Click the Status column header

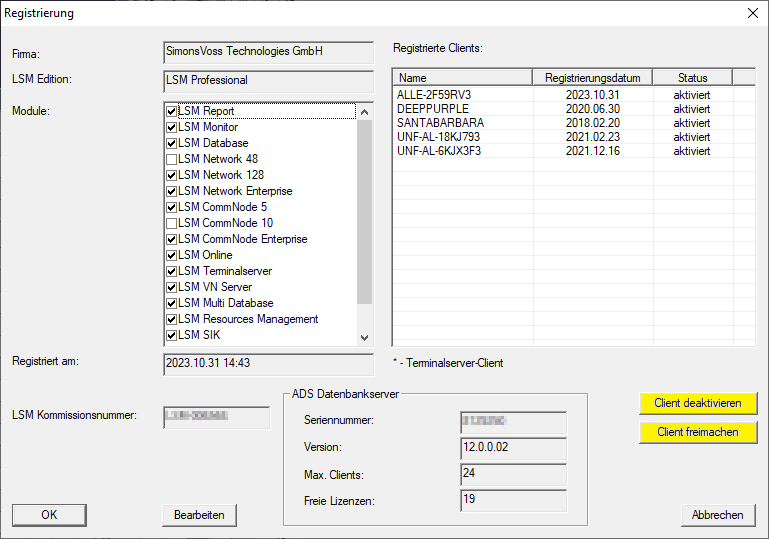[692, 78]
